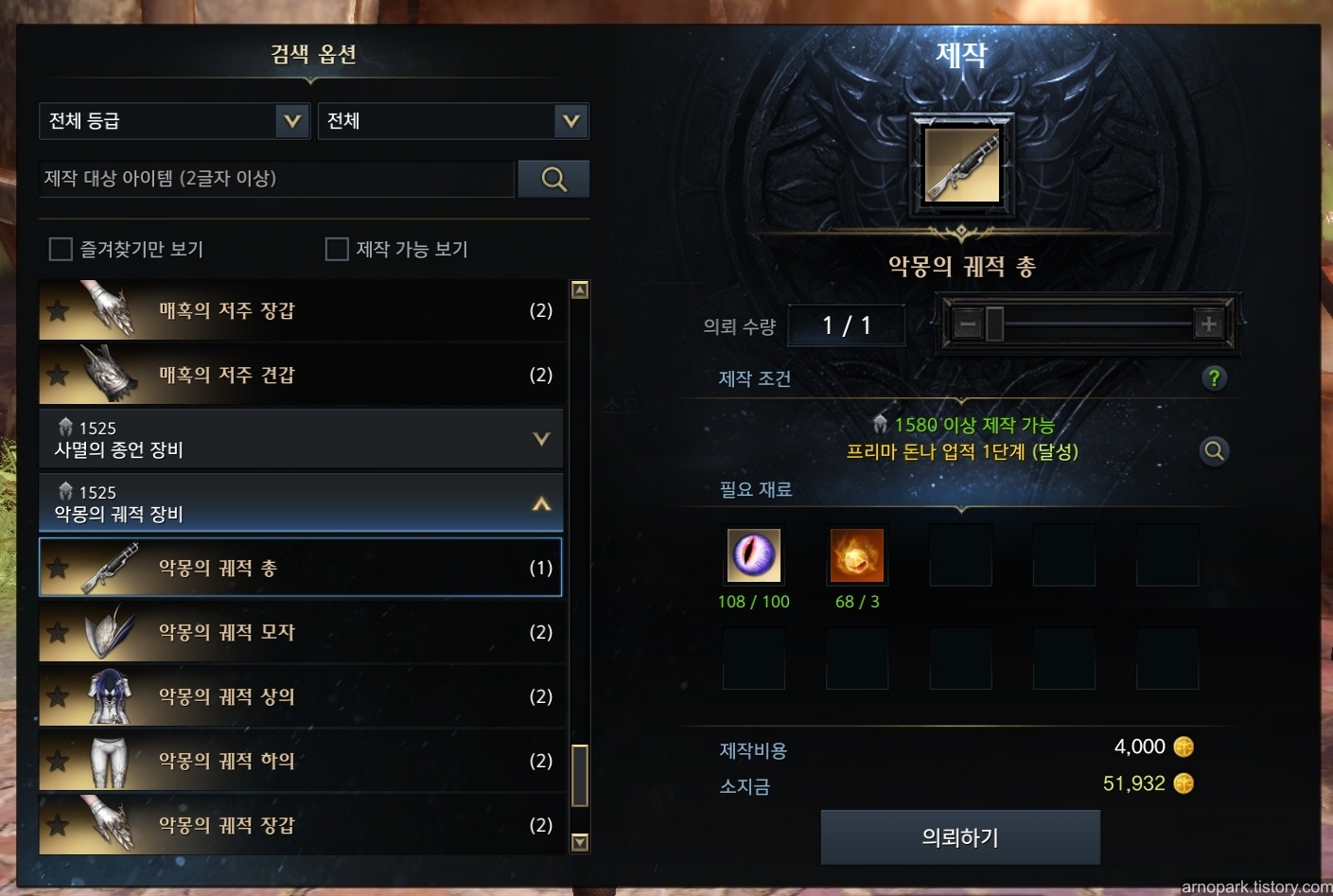Enable 제작 가능 보기 checkbox
The image size is (1333, 896).
point(337,249)
